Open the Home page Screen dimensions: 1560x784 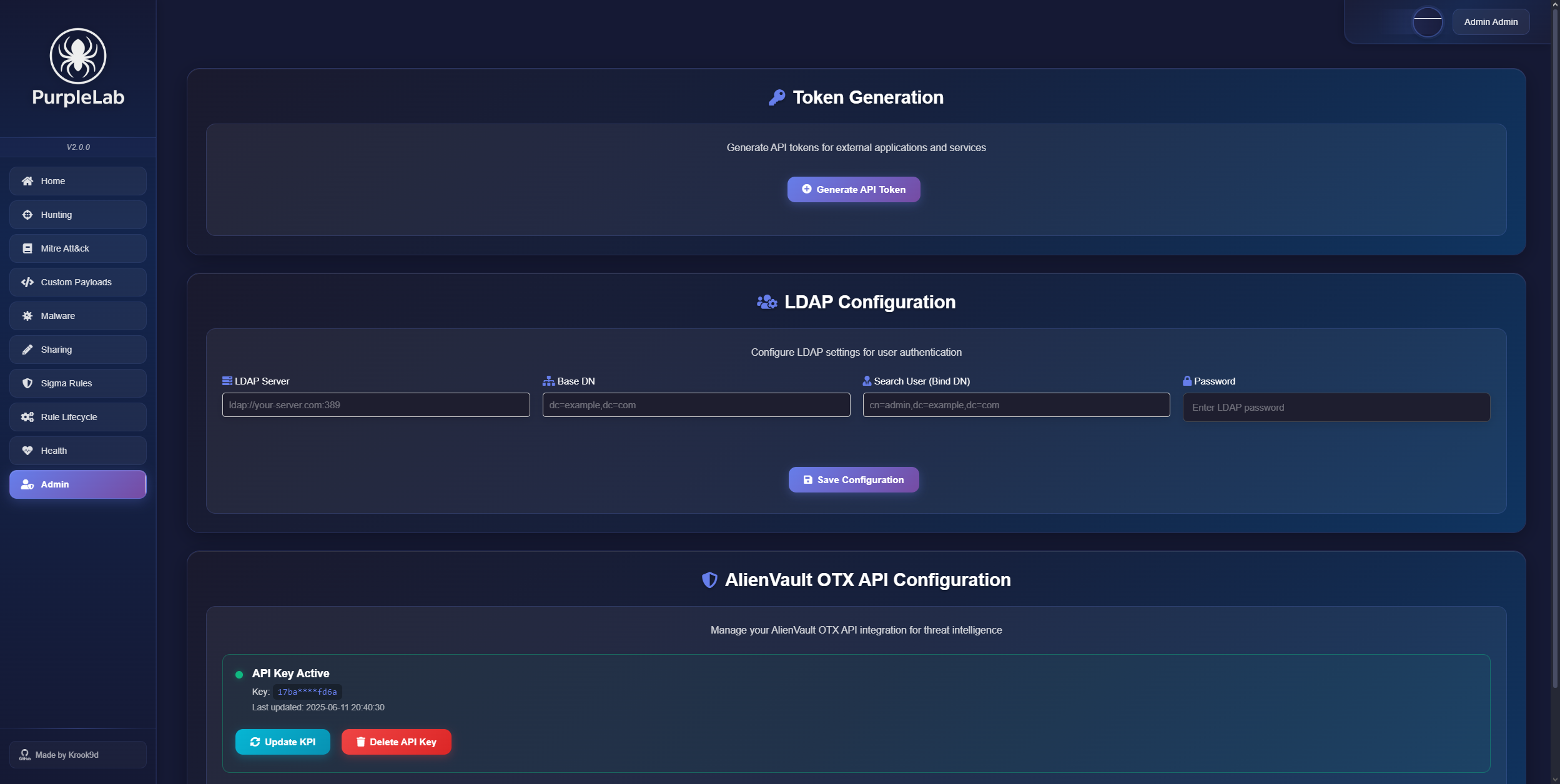coord(78,181)
